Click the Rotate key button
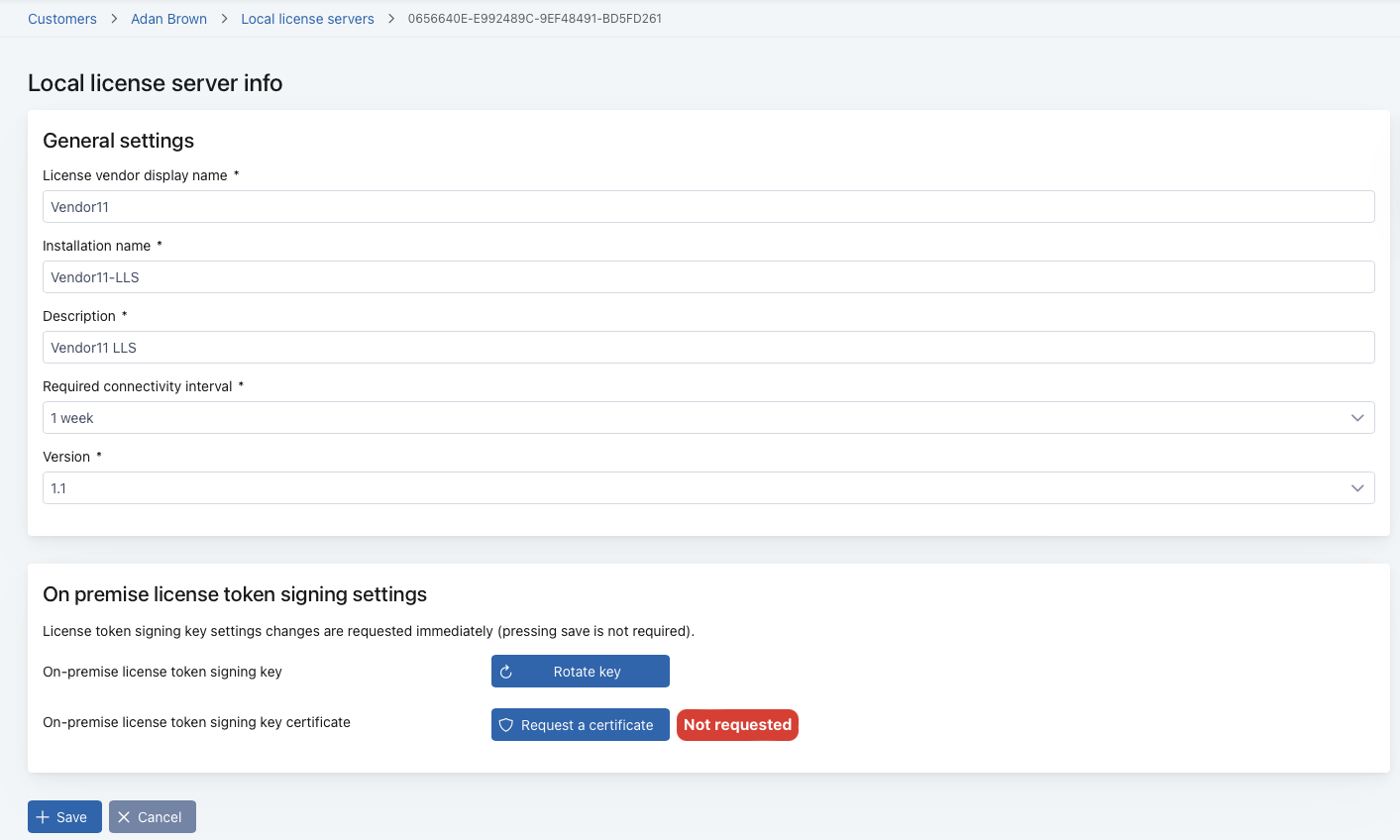The height and width of the screenshot is (840, 1400). point(581,672)
